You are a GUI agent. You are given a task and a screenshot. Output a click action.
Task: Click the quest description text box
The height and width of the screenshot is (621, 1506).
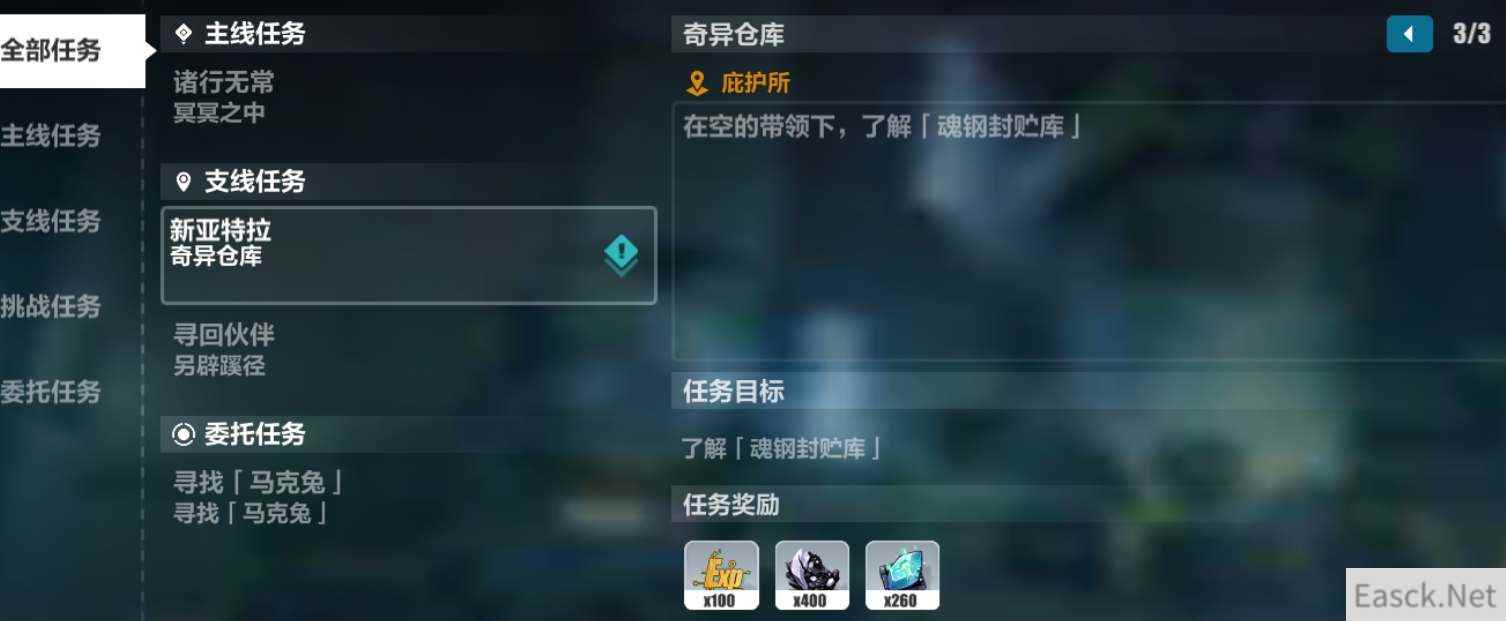(1089, 231)
